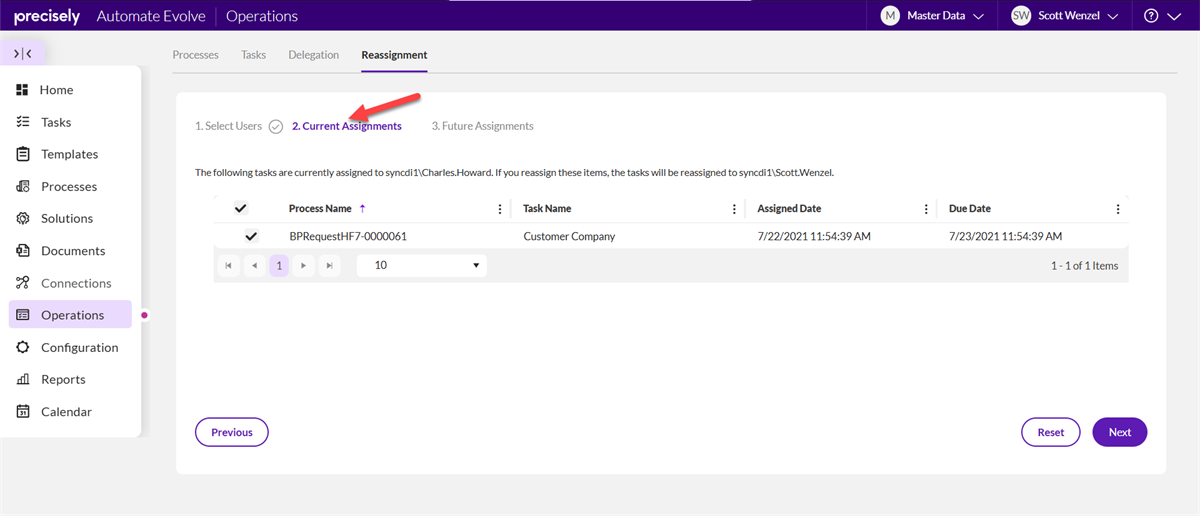1200x516 pixels.
Task: Sort by Process Name column header
Action: pos(320,209)
